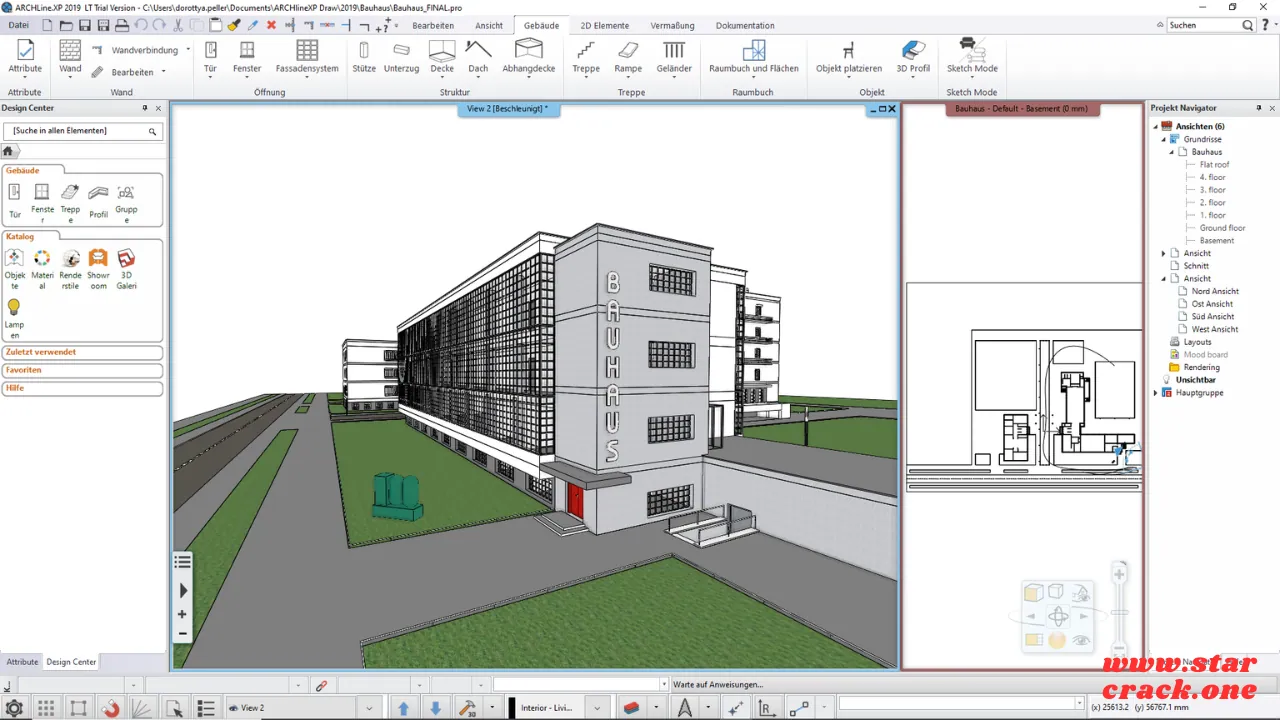The image size is (1280, 720).
Task: Open Raumbuch und Flächen
Action: 754,56
